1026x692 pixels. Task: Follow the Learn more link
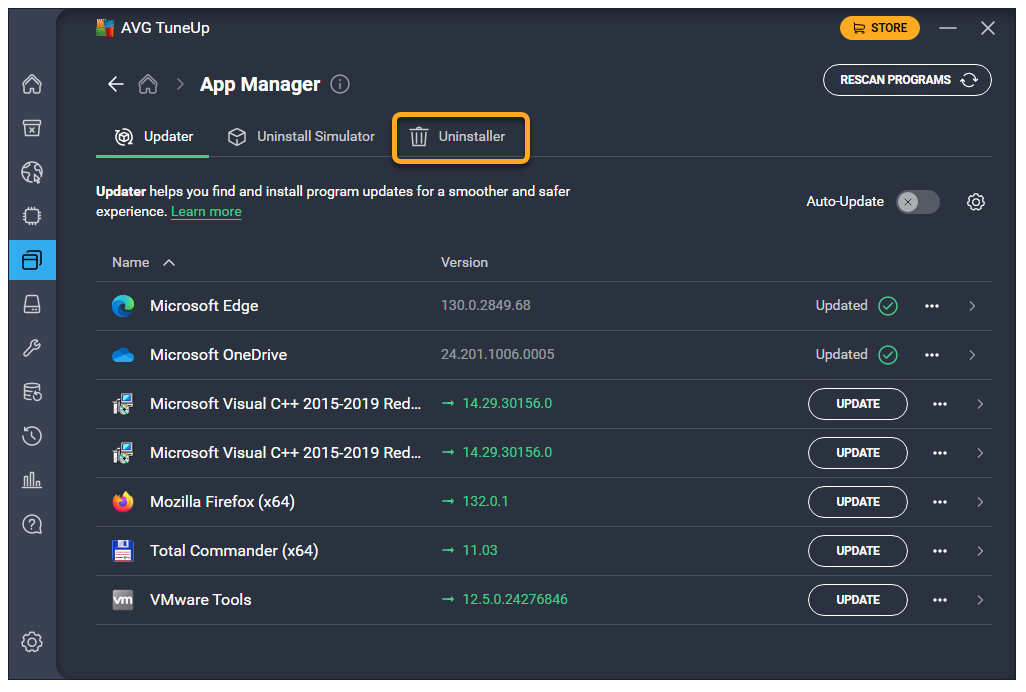point(206,212)
